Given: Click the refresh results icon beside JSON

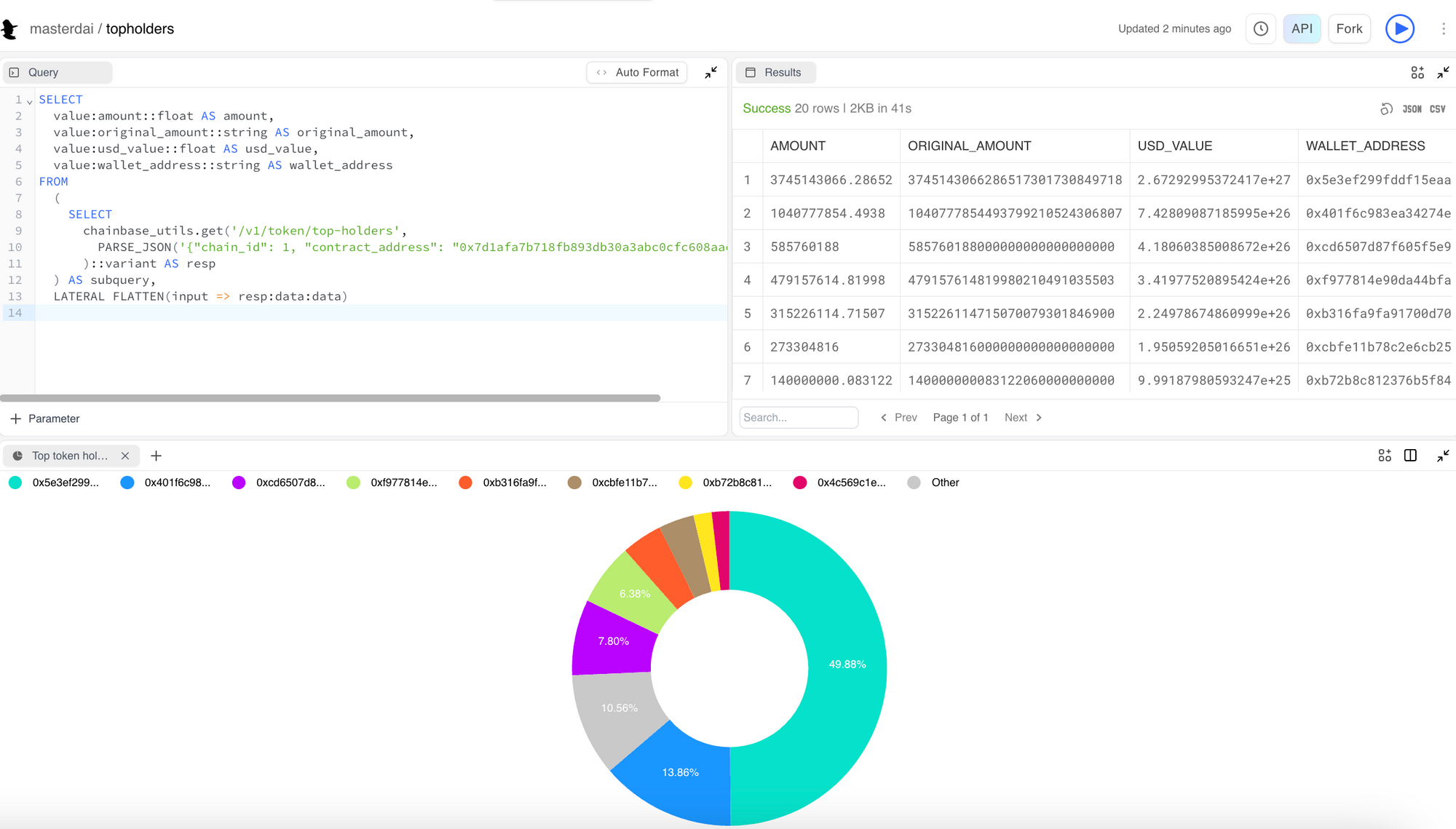Looking at the screenshot, I should click(1386, 108).
